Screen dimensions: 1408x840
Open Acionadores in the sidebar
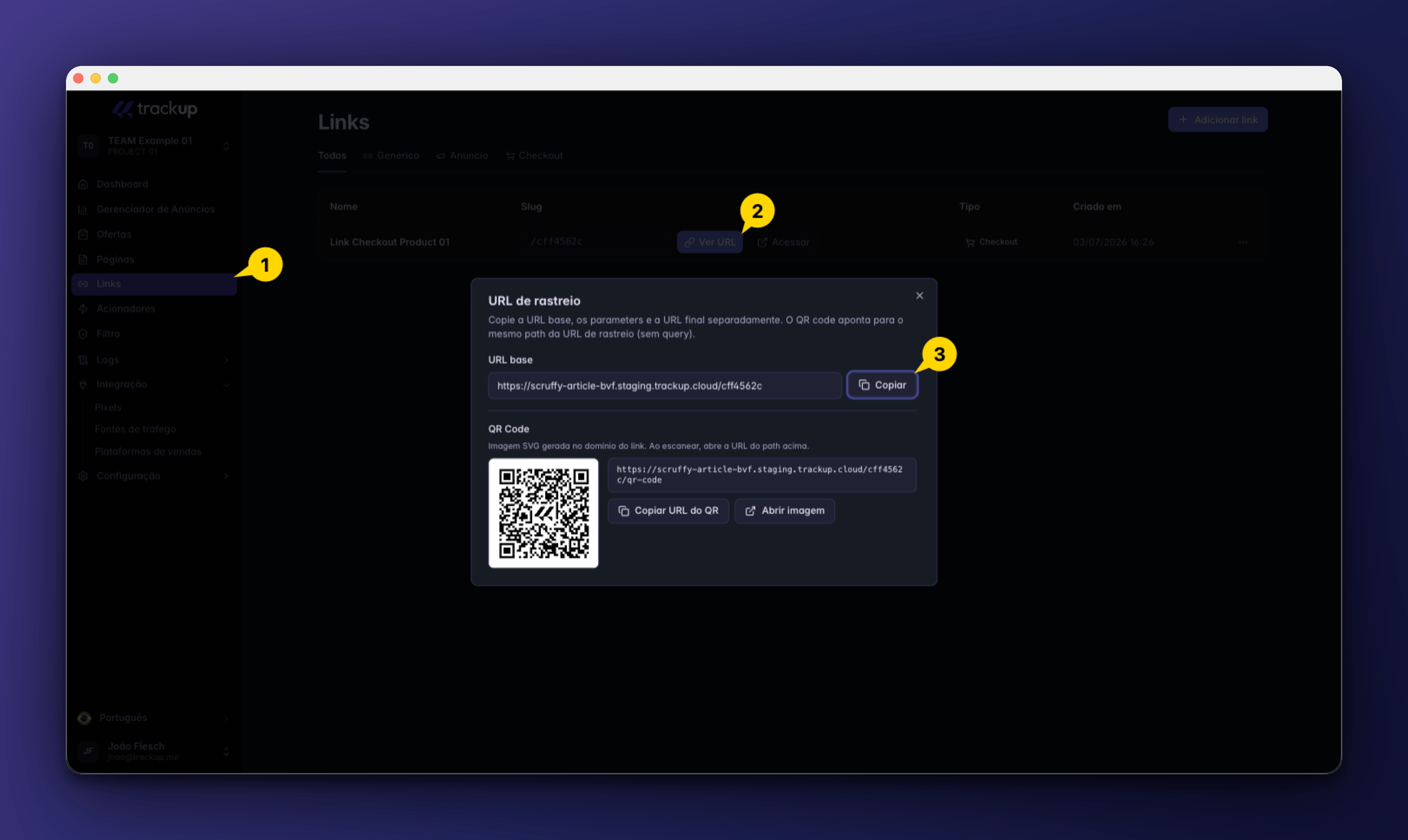154,308
